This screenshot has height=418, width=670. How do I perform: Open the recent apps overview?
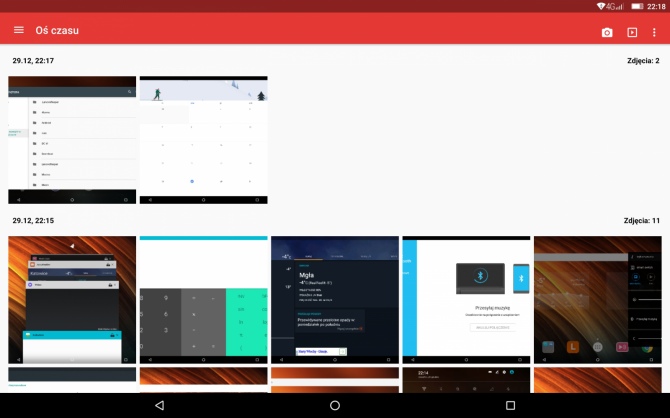[510, 405]
